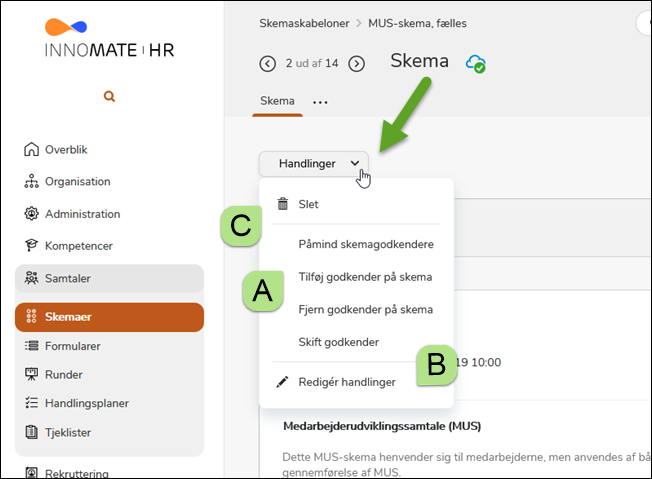Click the cloud sync status icon
The height and width of the screenshot is (479, 652).
[x=475, y=63]
